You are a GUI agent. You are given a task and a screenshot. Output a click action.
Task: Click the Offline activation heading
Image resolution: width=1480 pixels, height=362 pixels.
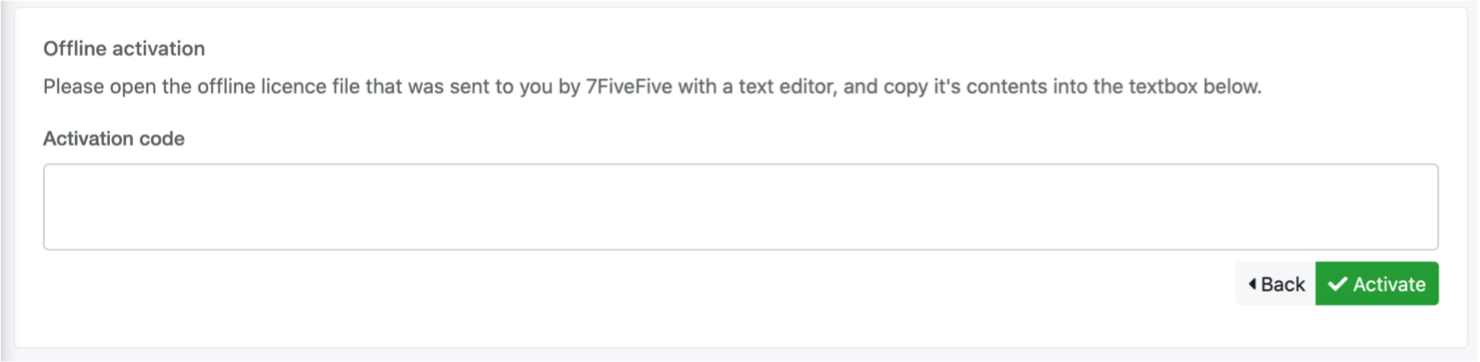pyautogui.click(x=124, y=48)
